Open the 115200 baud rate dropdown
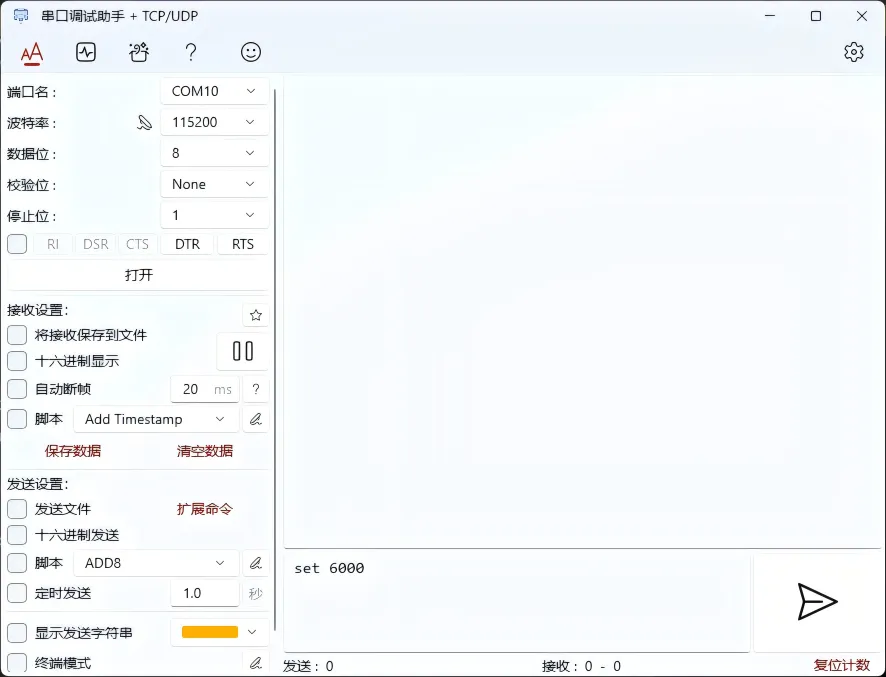Screen dimensions: 886x677 214,122
